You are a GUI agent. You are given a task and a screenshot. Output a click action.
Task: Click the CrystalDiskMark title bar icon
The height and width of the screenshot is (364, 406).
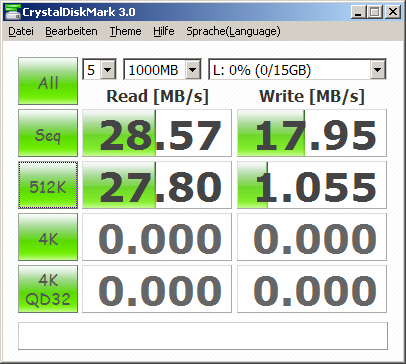pos(13,12)
